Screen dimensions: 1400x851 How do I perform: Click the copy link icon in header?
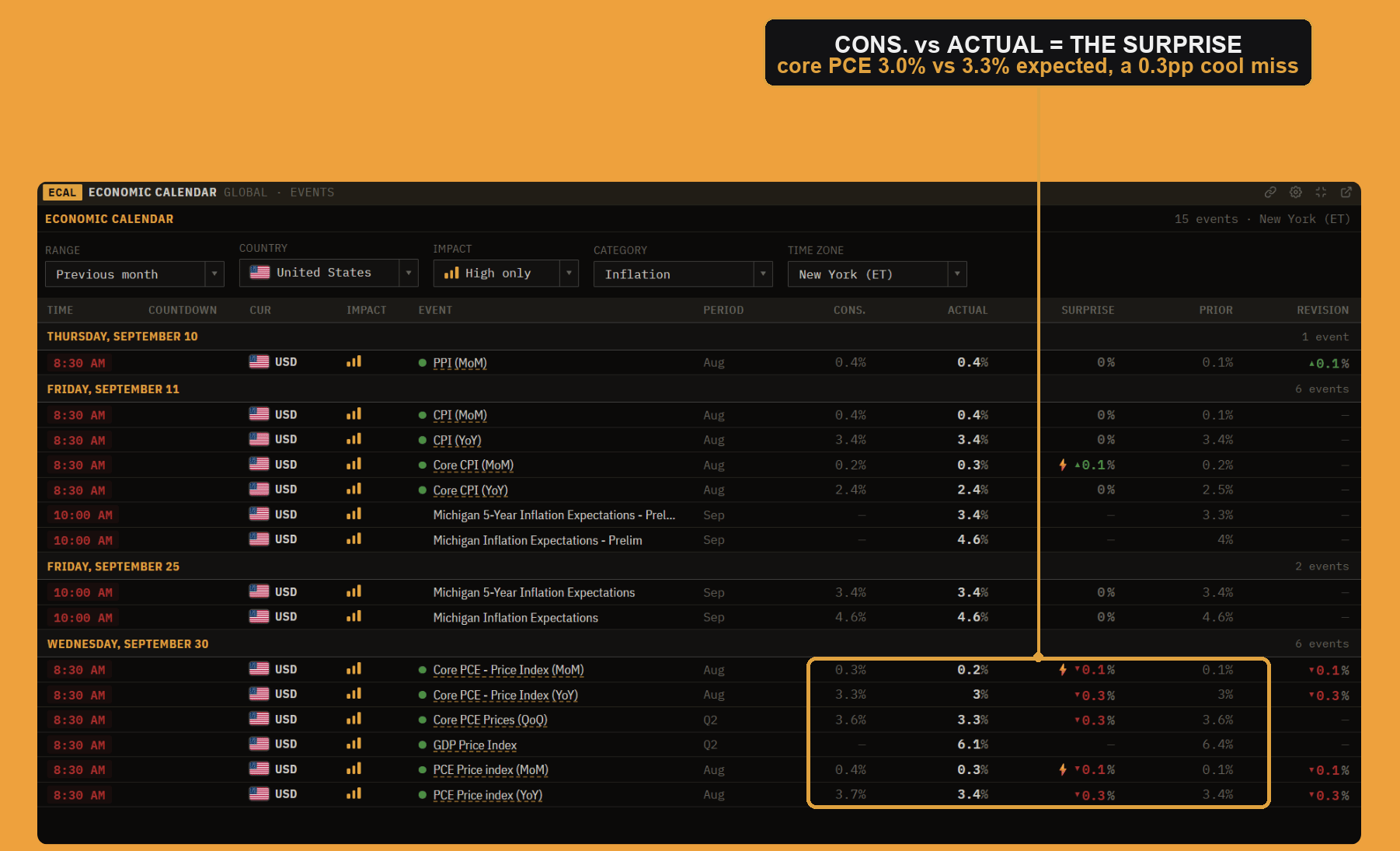(1270, 192)
